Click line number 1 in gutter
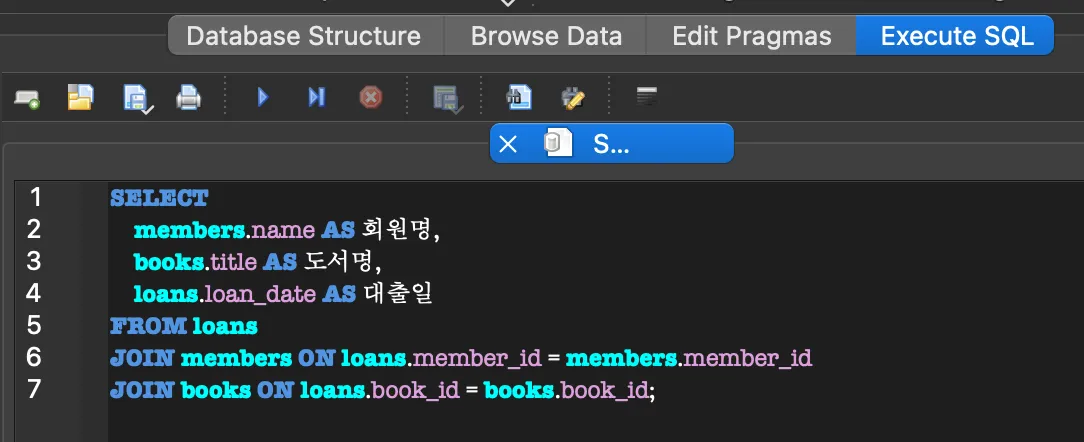The image size is (1084, 442). pyautogui.click(x=35, y=198)
